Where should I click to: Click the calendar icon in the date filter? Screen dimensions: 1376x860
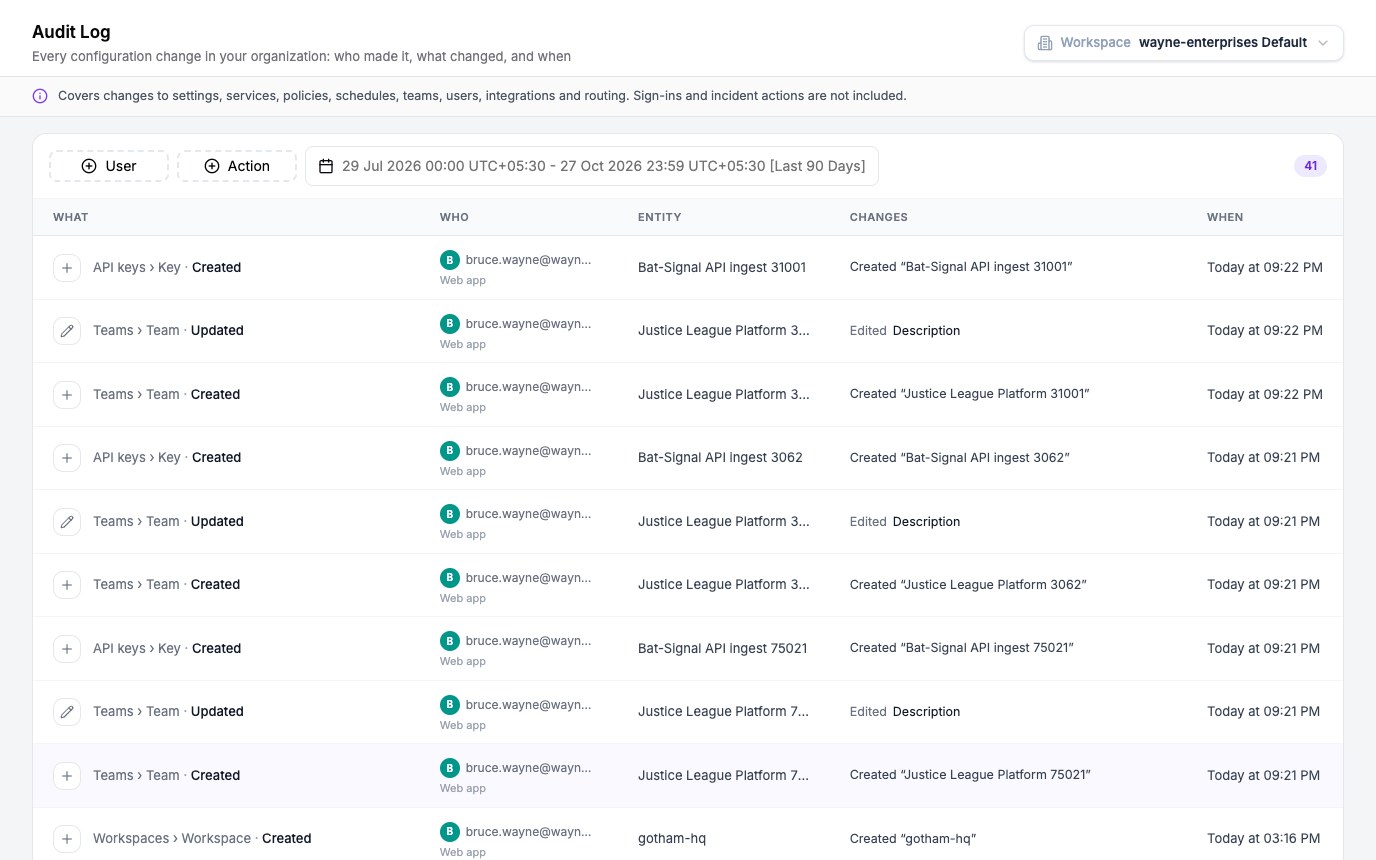326,166
